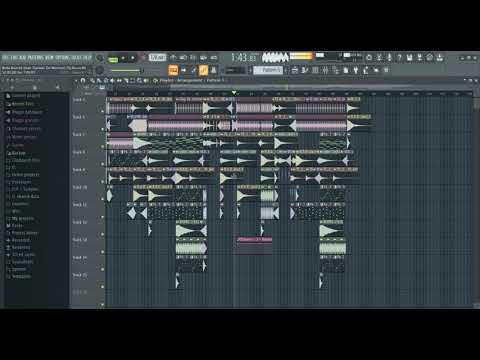The image size is (480, 360).
Task: Open the HELP menu
Action: click(87, 58)
